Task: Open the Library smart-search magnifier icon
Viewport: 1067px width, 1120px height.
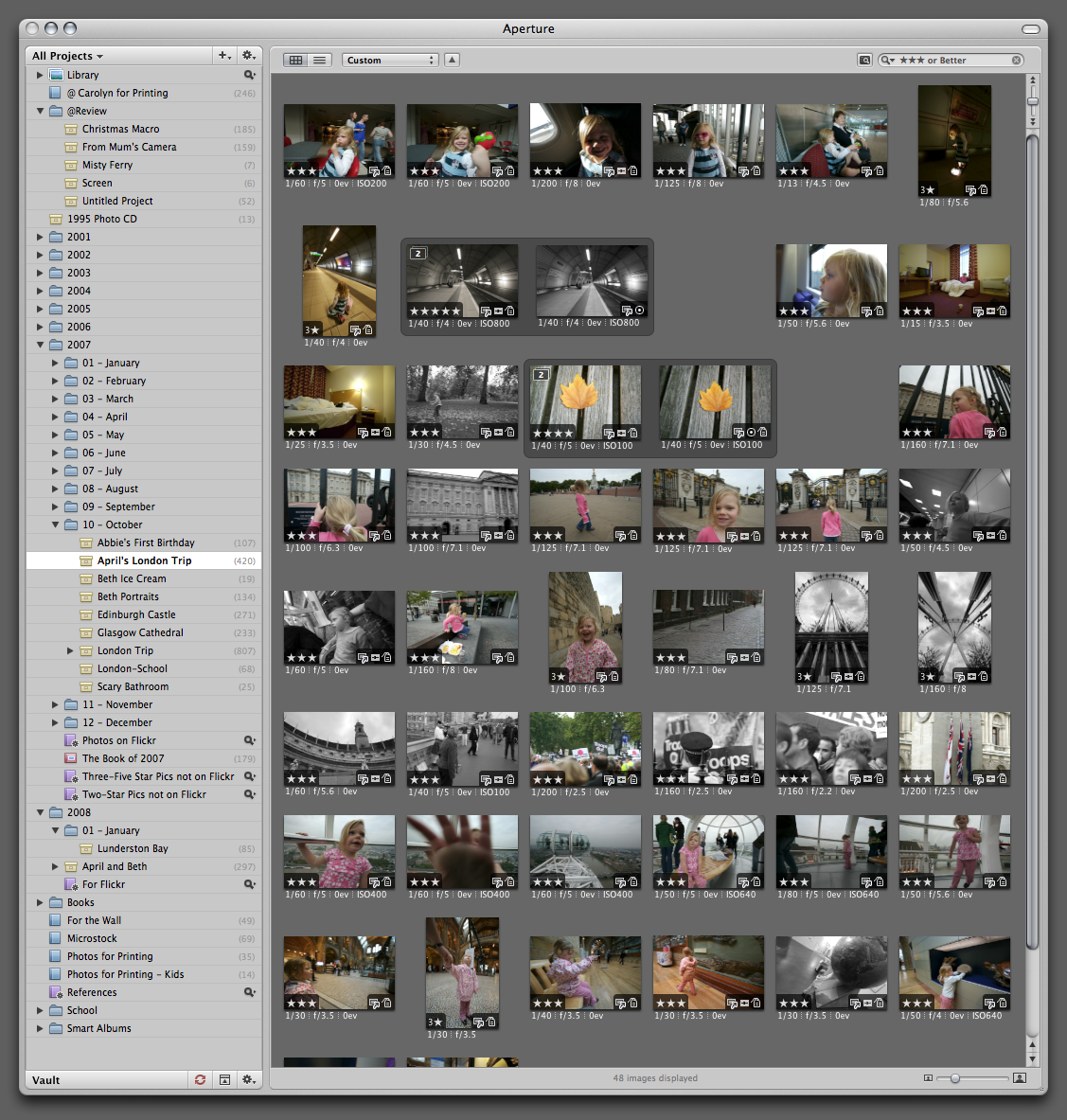Action: pos(249,75)
